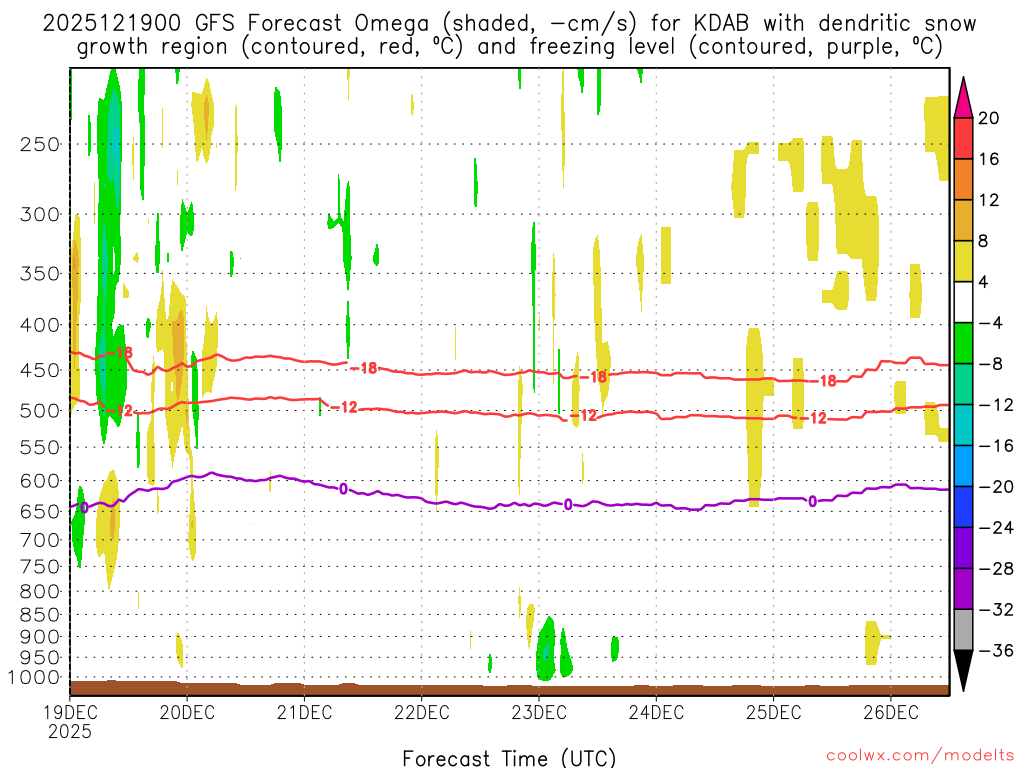Image resolution: width=1024 pixels, height=768 pixels.
Task: Click the 2025 year label under 19DEC
Action: pyautogui.click(x=69, y=731)
